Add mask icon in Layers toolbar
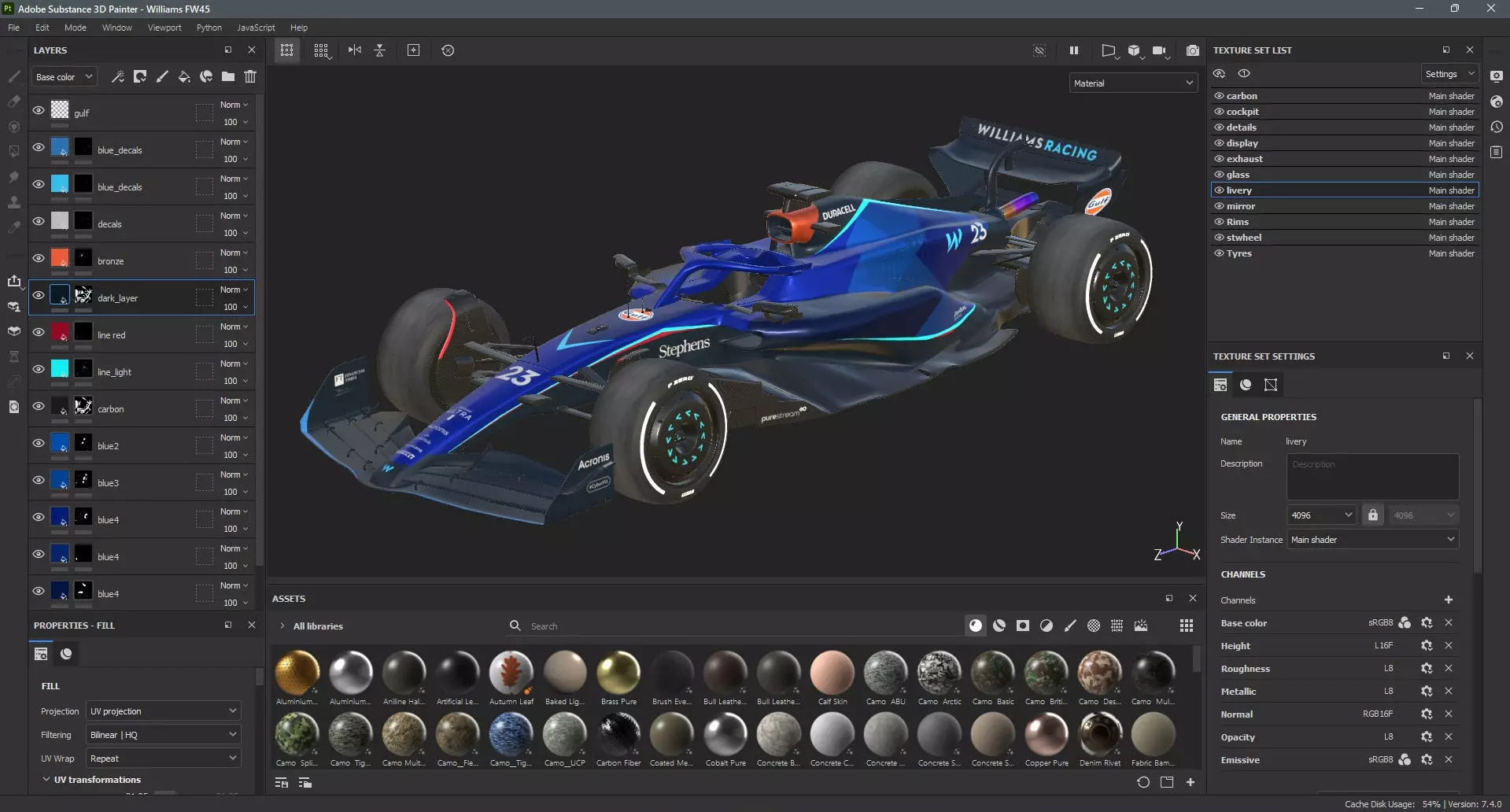This screenshot has height=812, width=1510. click(140, 76)
